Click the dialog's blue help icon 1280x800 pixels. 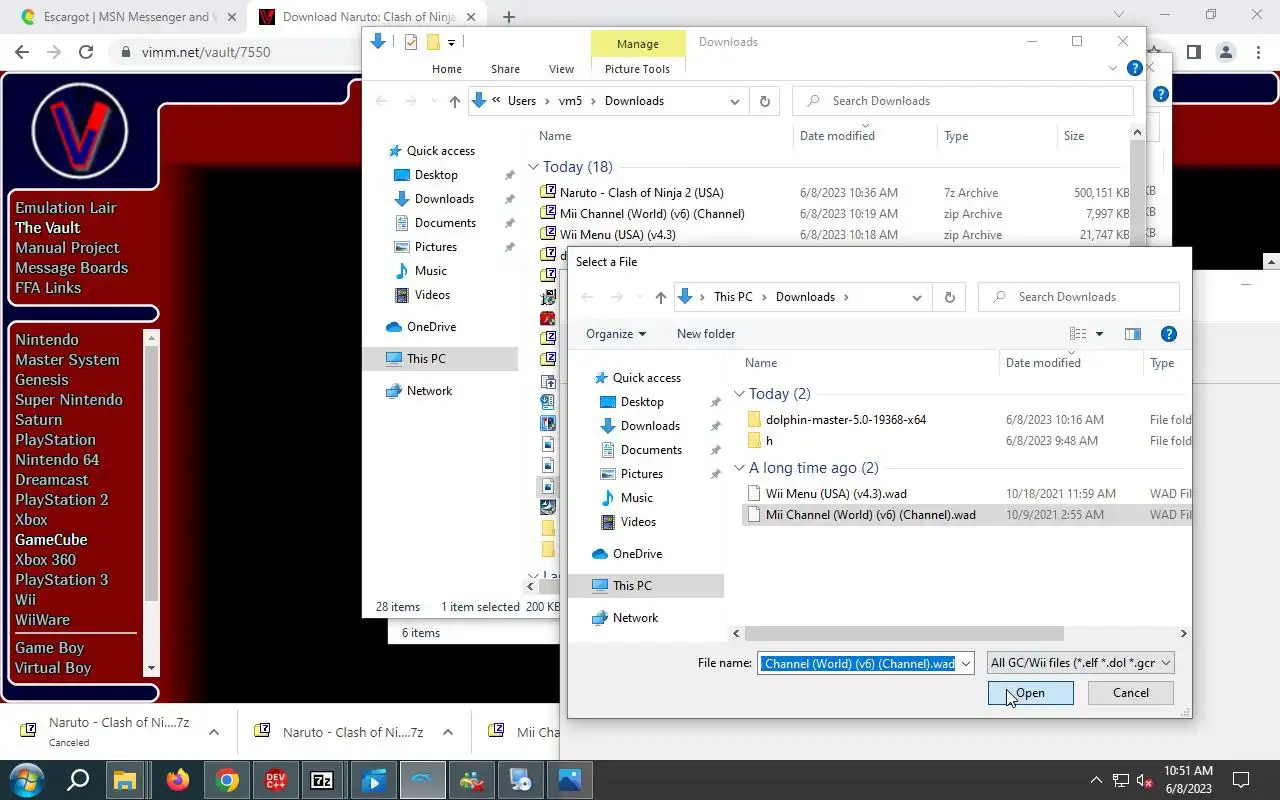click(1169, 334)
